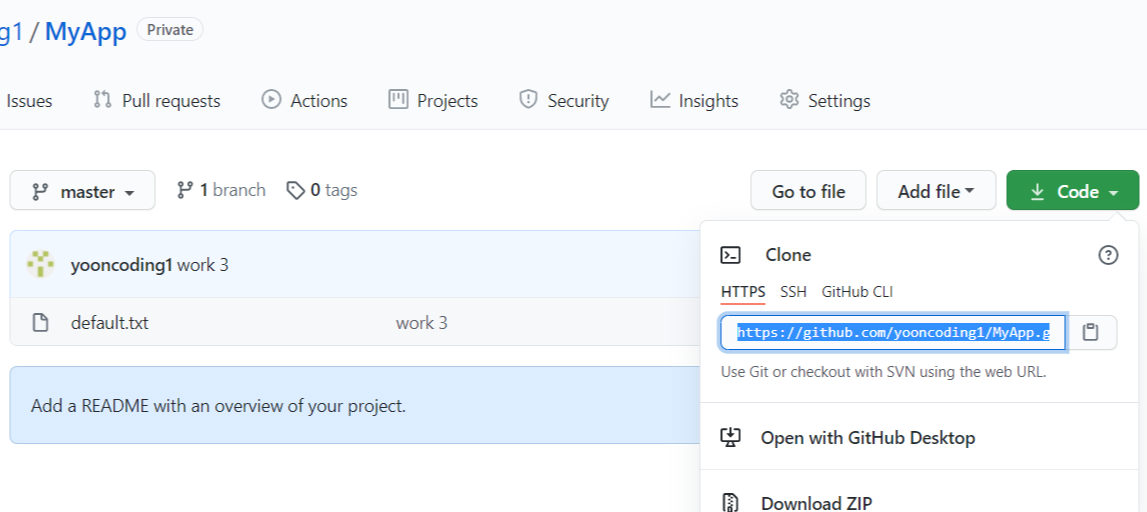Viewport: 1147px width, 512px height.
Task: Click the file icon beside default.txt
Action: [x=40, y=323]
